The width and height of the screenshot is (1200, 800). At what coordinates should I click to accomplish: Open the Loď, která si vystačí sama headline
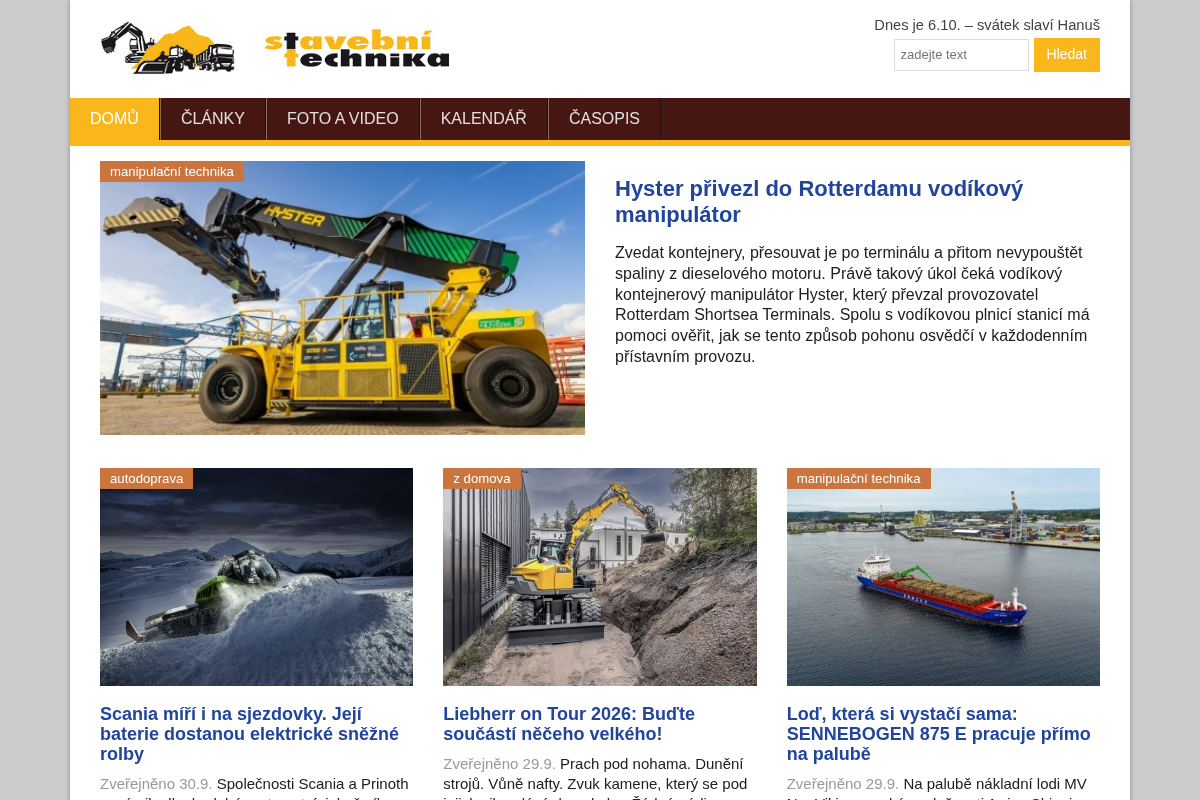939,734
